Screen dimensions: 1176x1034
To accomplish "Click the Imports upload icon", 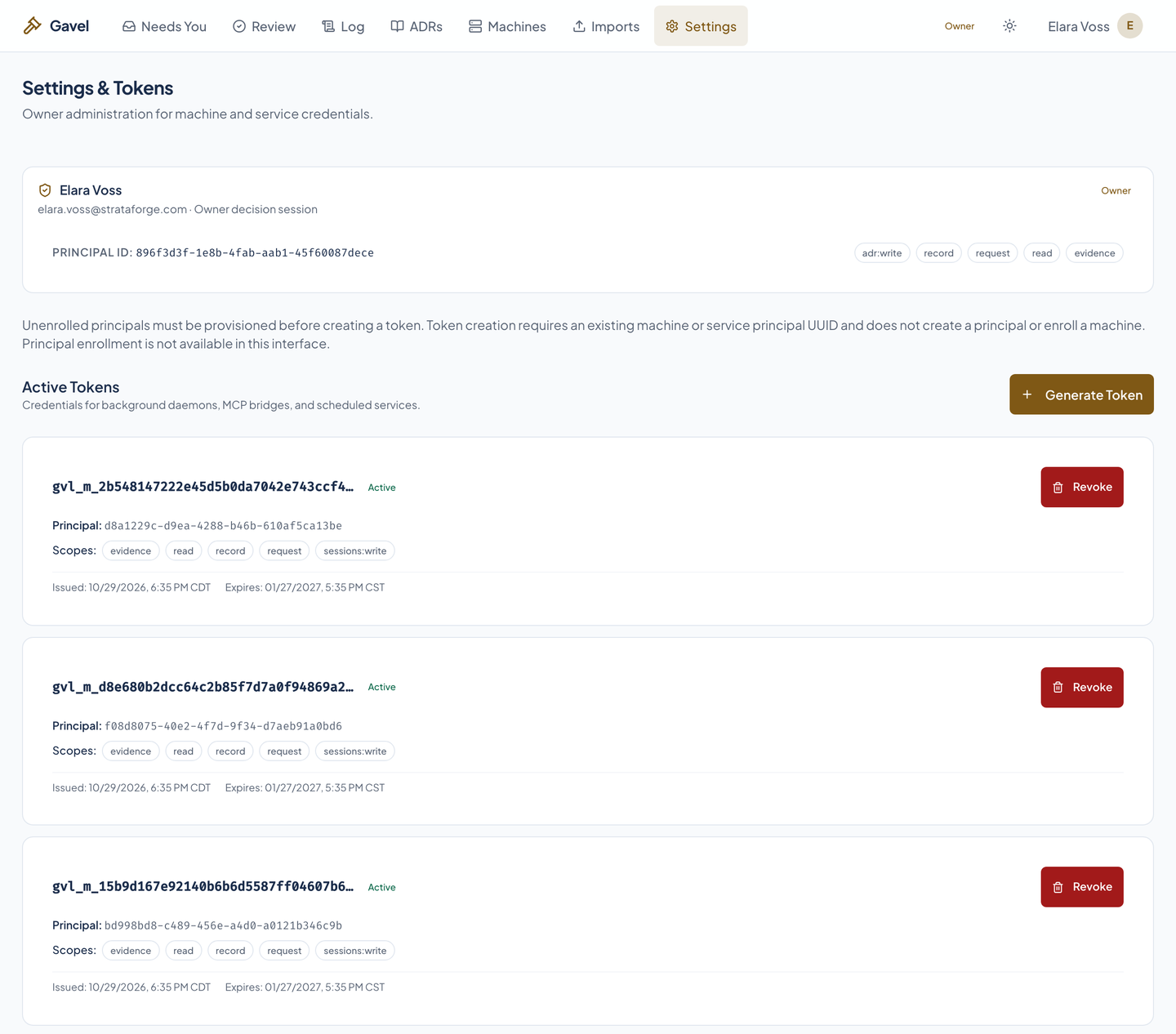I will point(579,26).
